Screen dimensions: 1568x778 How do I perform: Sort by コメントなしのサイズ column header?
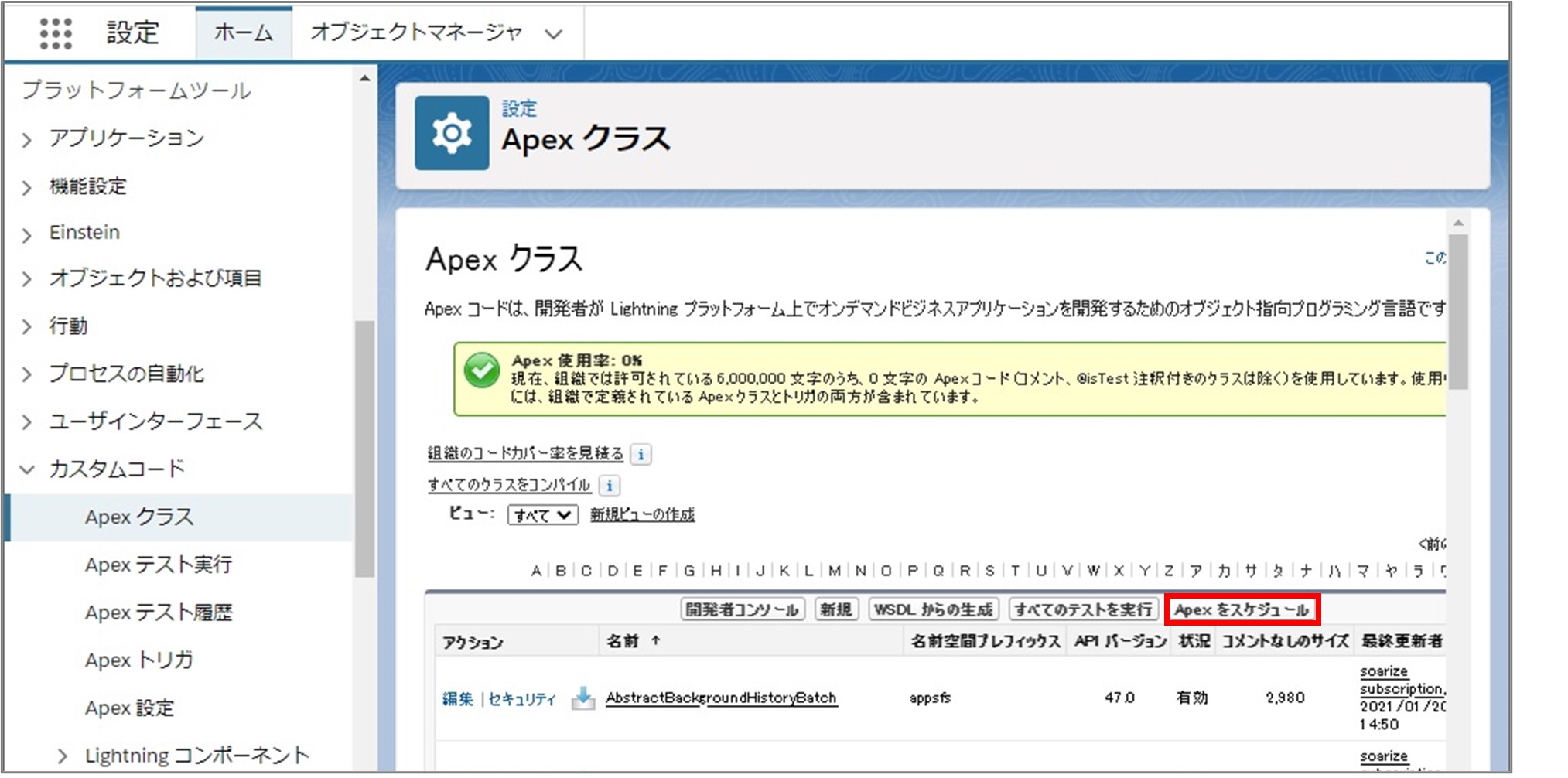tap(1285, 641)
